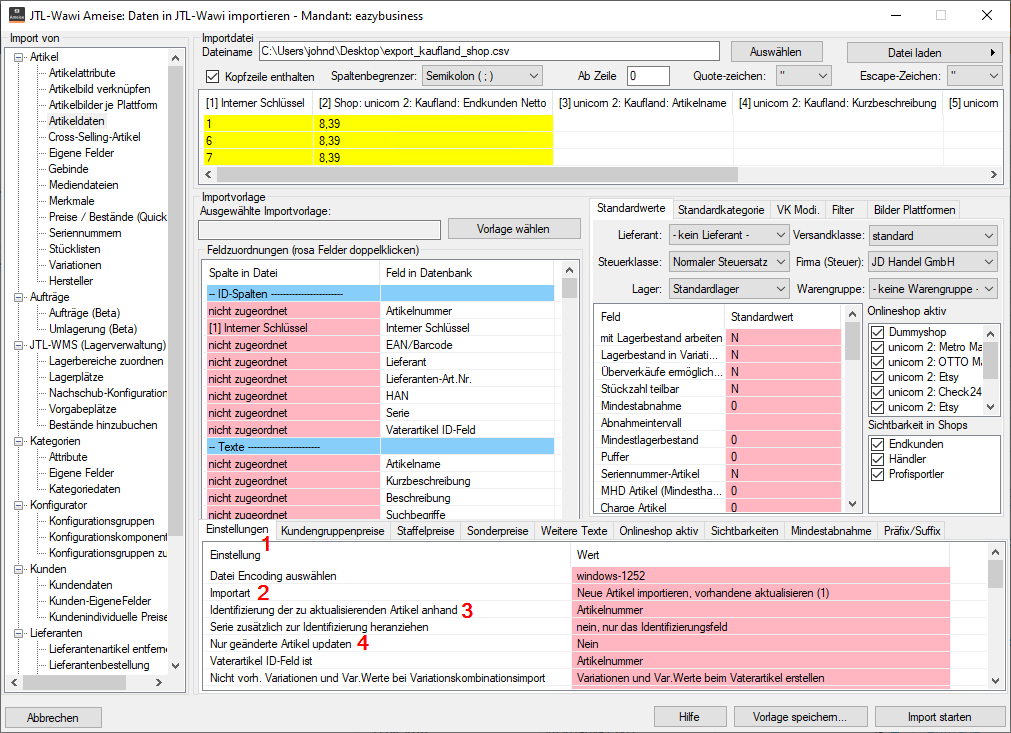Screen dimensions: 1011x733
Task: Switch to the Staffelpreise tab
Action: click(426, 531)
